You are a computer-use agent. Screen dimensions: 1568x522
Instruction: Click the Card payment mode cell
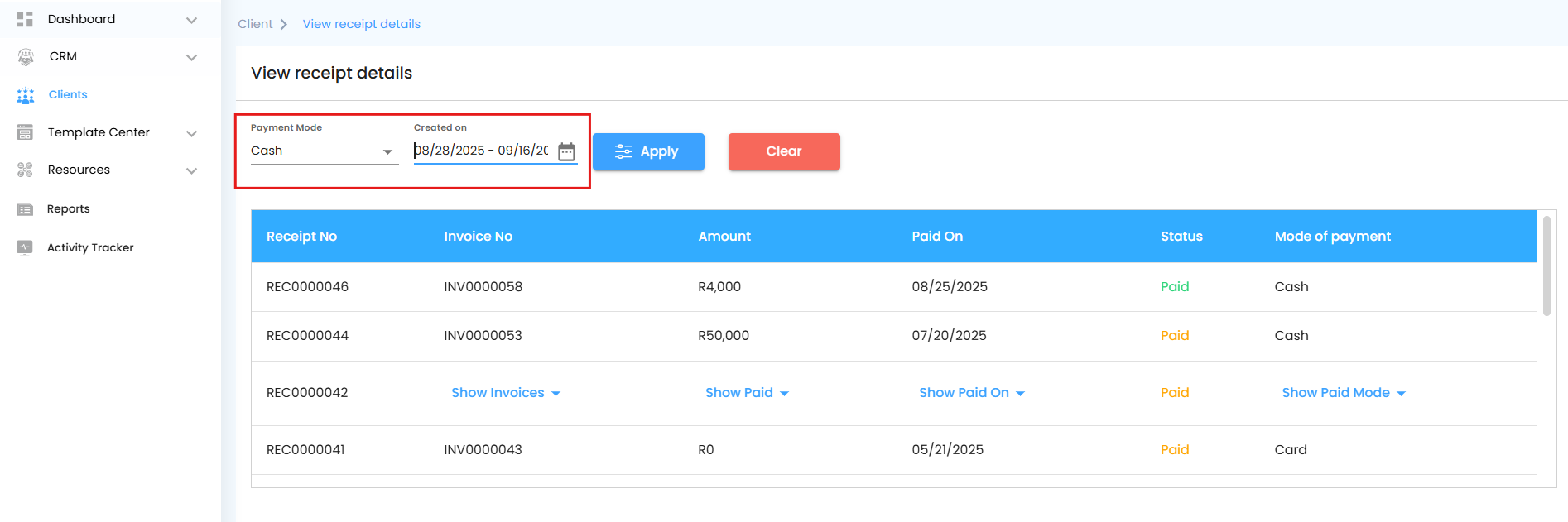1291,449
